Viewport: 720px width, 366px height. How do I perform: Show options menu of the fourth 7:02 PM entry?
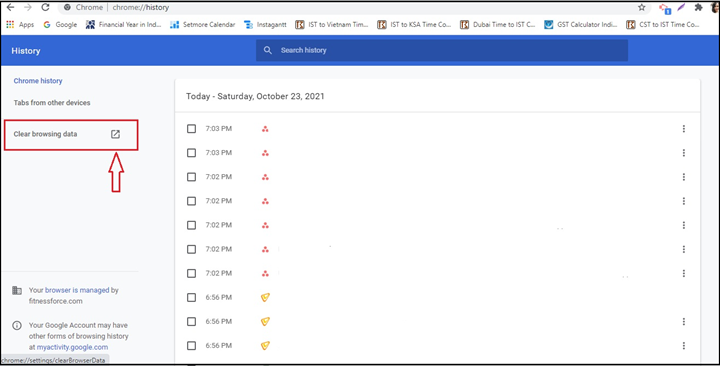tap(684, 249)
